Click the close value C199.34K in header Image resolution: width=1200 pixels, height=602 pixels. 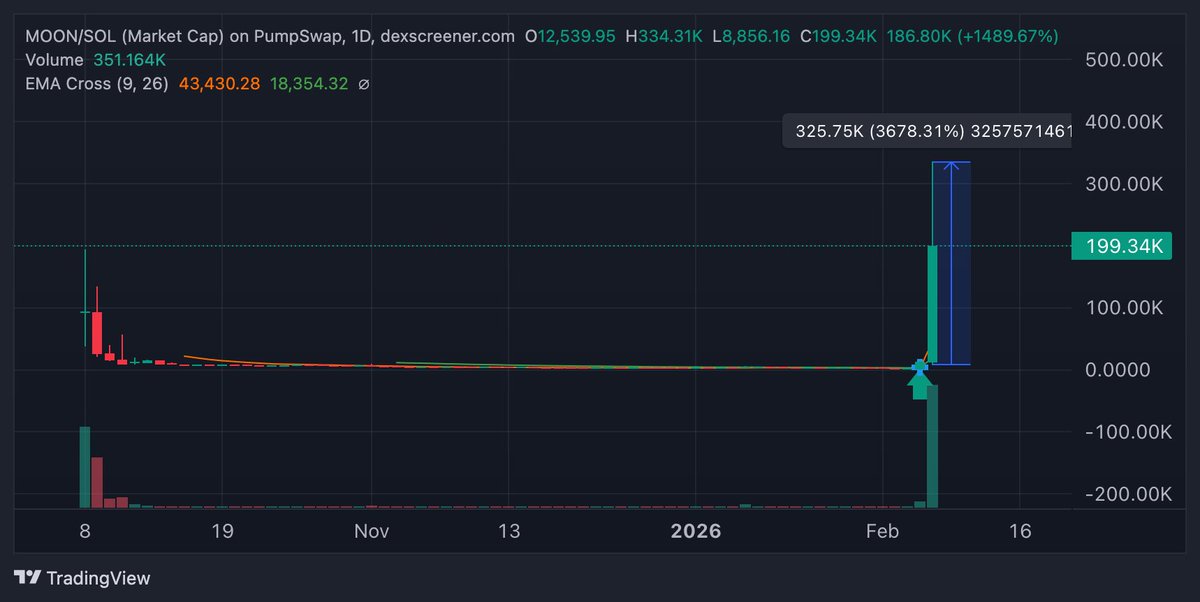click(840, 36)
